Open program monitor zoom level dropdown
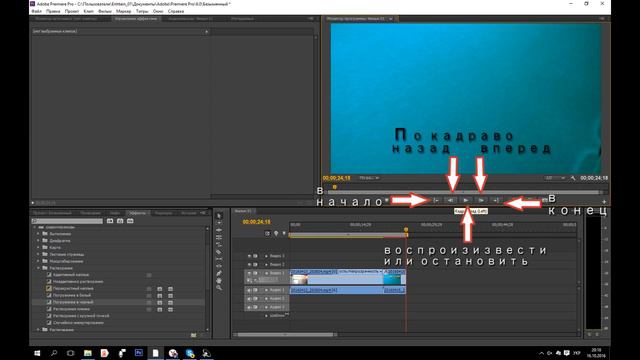 (x=369, y=178)
